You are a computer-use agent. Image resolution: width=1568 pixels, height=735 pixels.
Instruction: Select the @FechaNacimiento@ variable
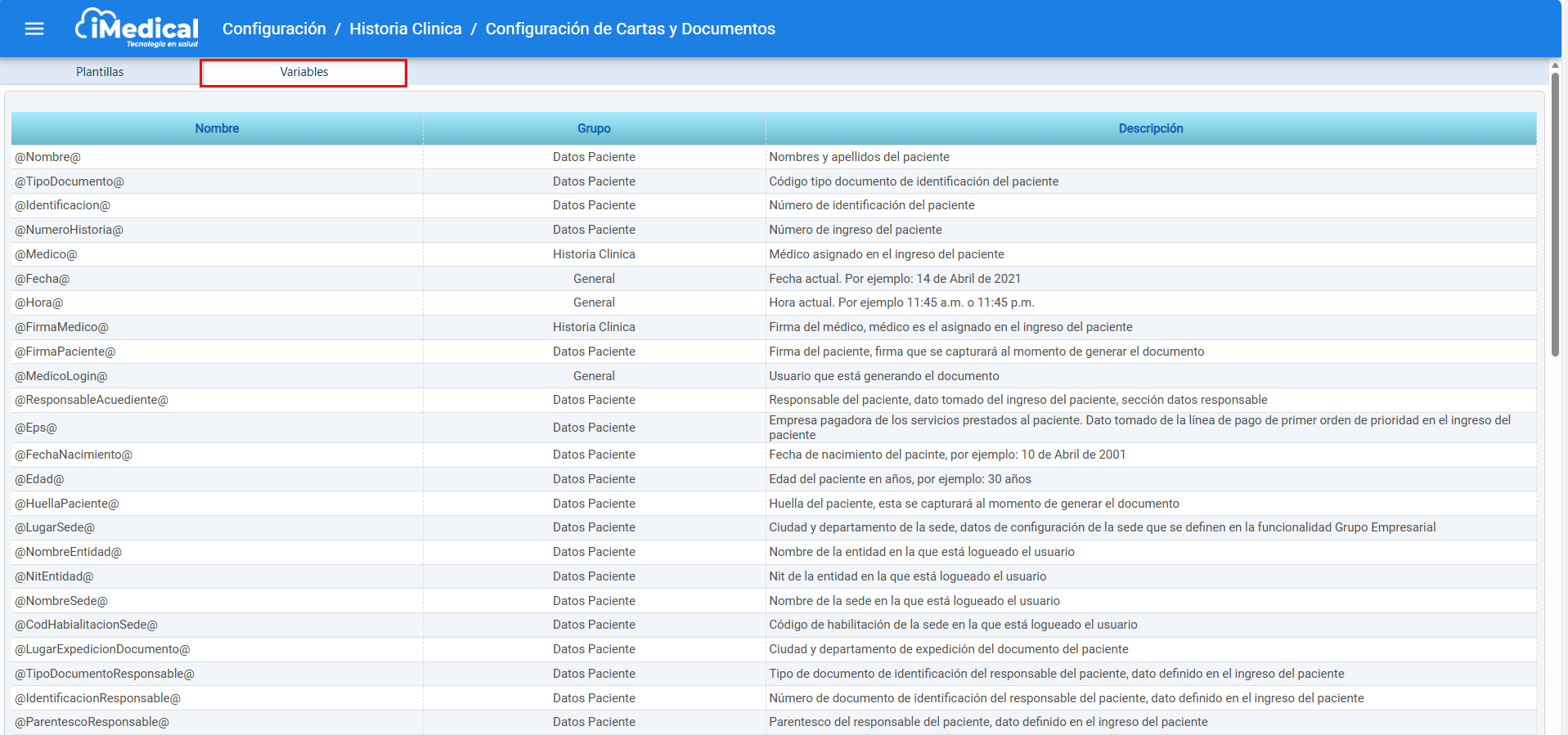74,455
